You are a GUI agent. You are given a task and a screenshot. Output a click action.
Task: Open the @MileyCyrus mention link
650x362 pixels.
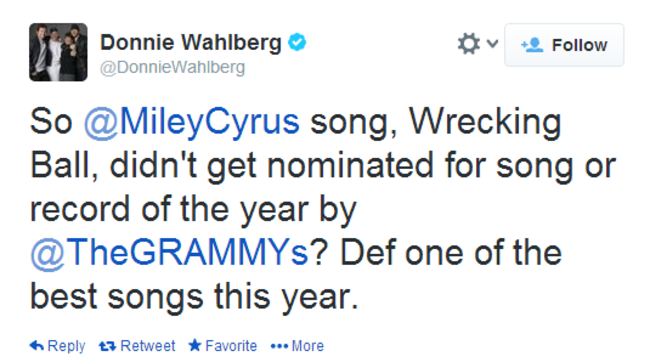(192, 122)
